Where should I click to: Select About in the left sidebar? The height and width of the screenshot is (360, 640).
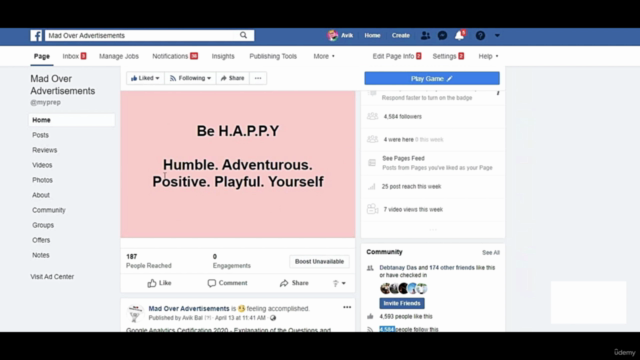click(41, 195)
